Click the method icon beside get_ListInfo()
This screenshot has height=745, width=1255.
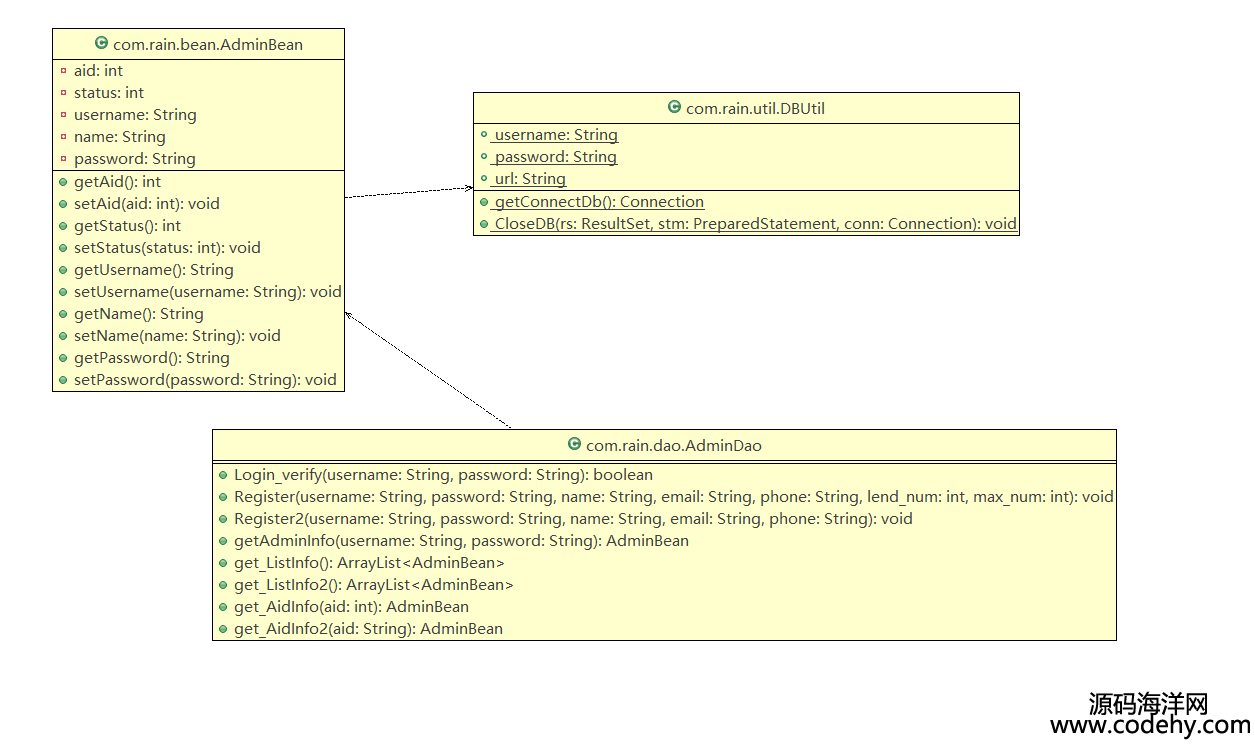click(x=223, y=563)
